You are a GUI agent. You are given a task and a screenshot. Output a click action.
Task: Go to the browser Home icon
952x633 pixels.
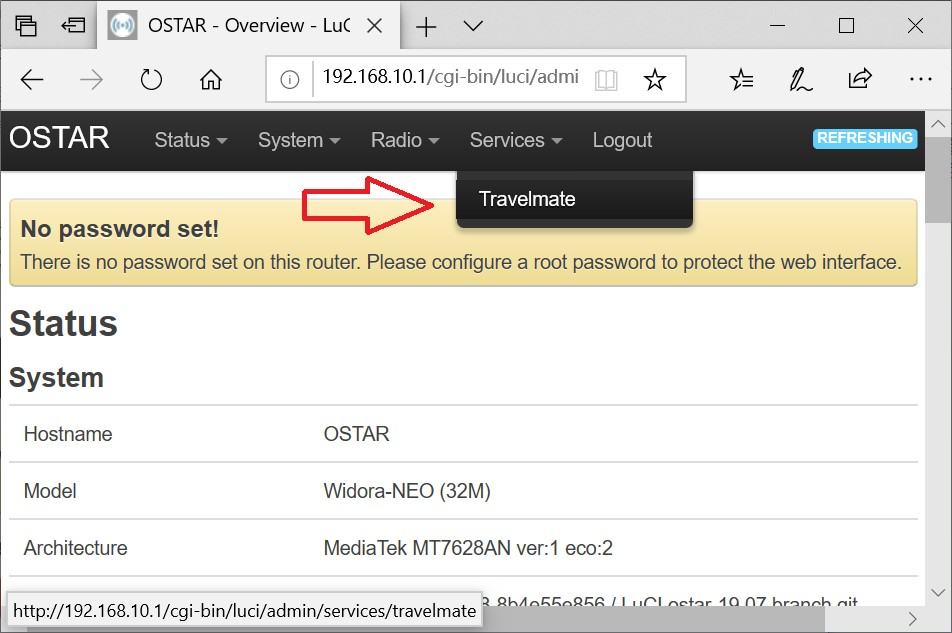pyautogui.click(x=211, y=80)
